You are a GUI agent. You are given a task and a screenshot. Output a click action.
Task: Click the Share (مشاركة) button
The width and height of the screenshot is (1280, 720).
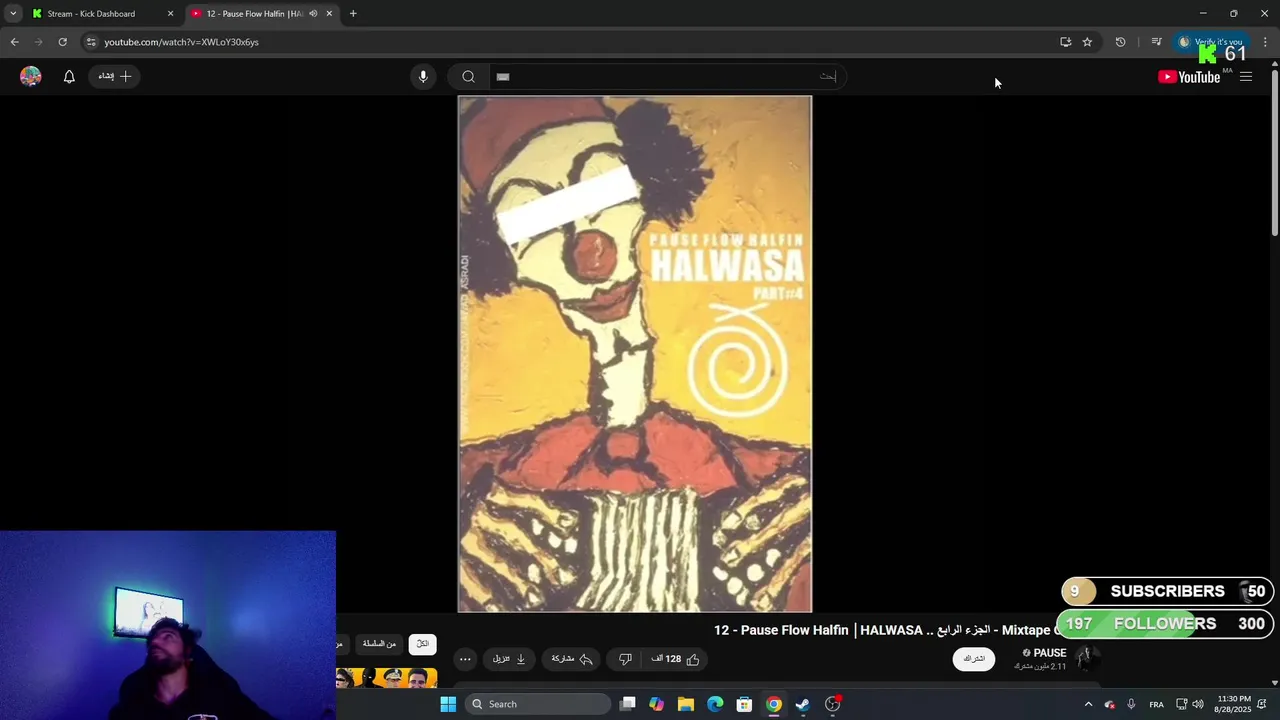click(572, 659)
